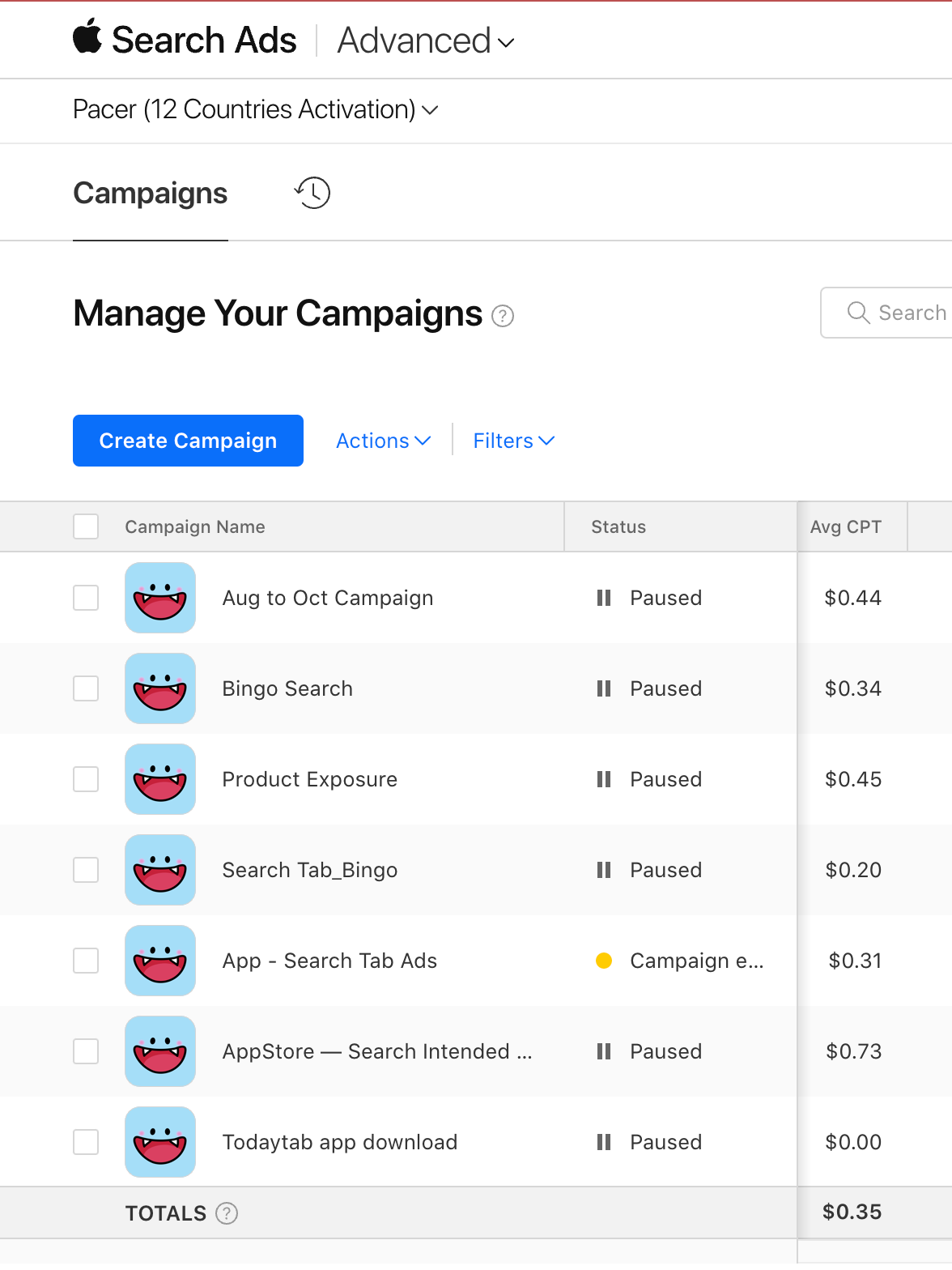The image size is (952, 1270).
Task: Click the $0.31 Avg CPT value
Action: tap(855, 961)
